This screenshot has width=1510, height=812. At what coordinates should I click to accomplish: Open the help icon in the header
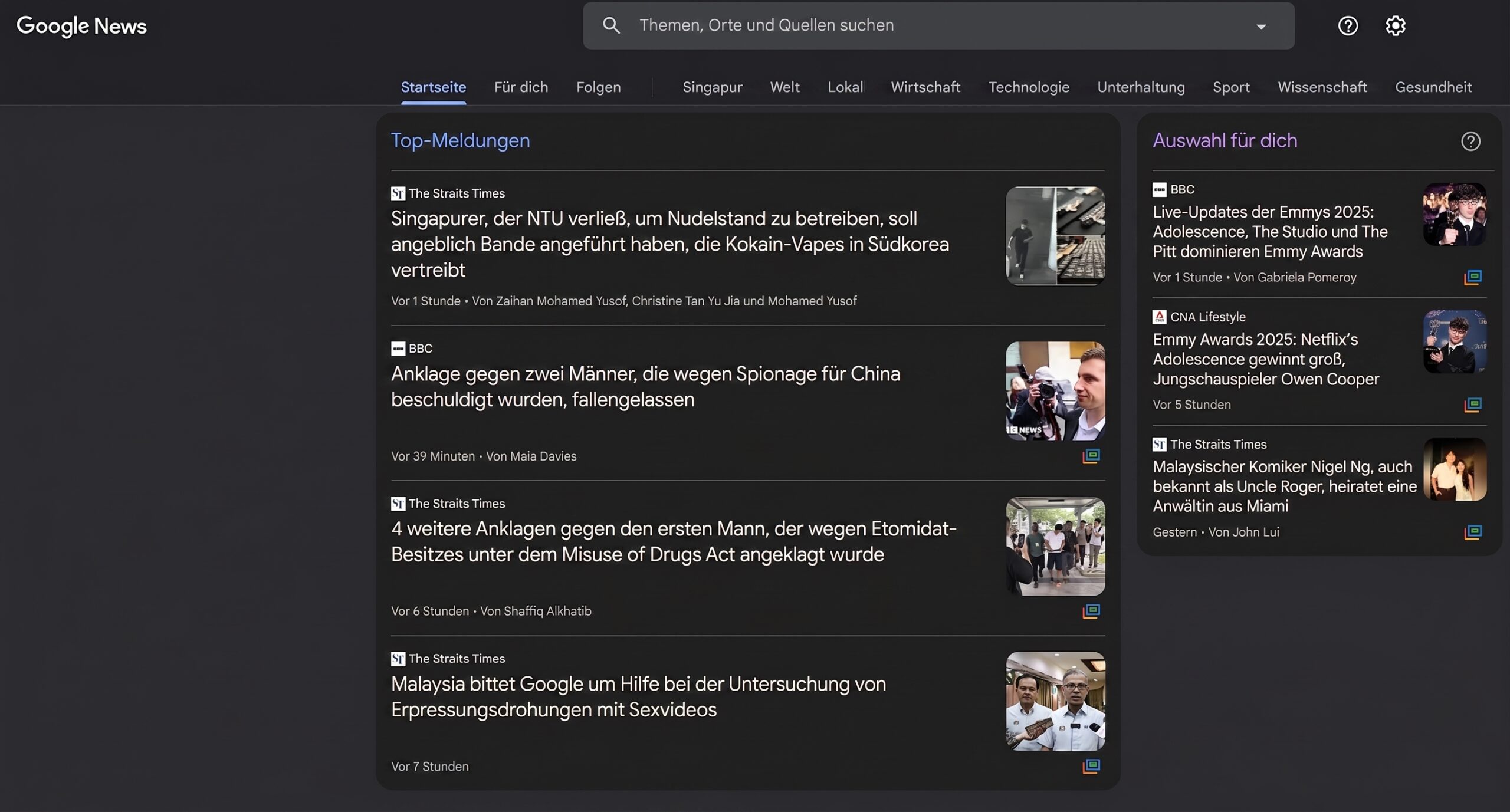[x=1348, y=25]
